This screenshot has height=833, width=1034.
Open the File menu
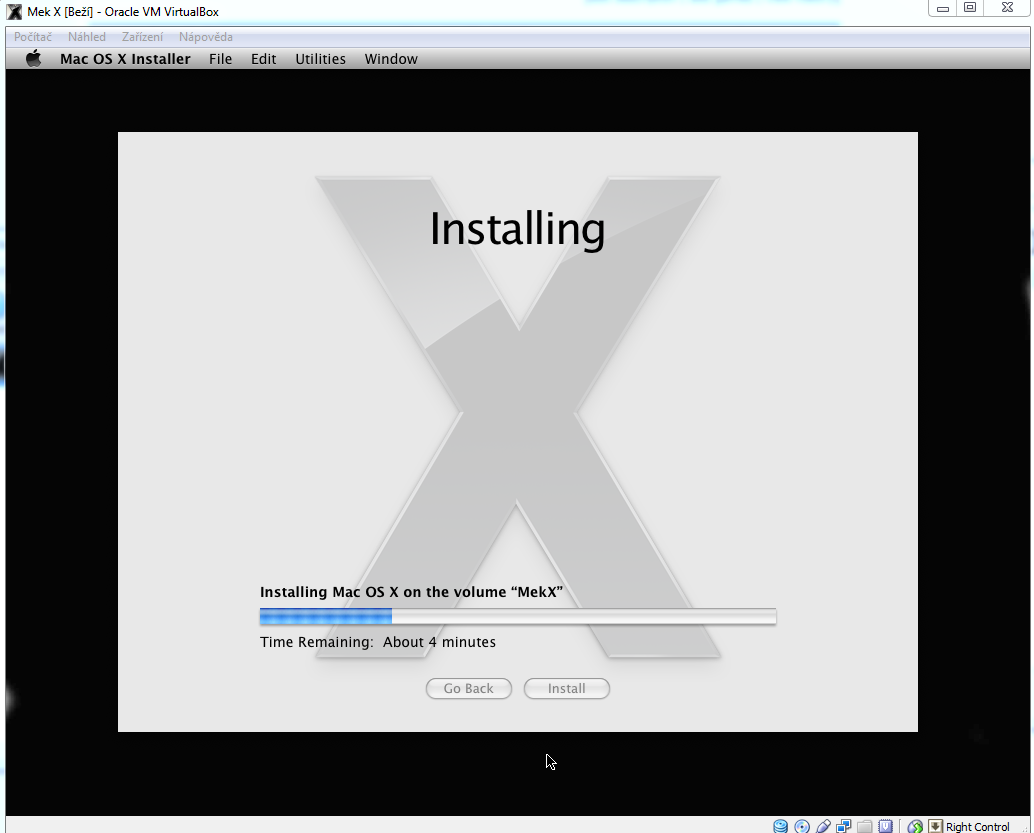220,59
